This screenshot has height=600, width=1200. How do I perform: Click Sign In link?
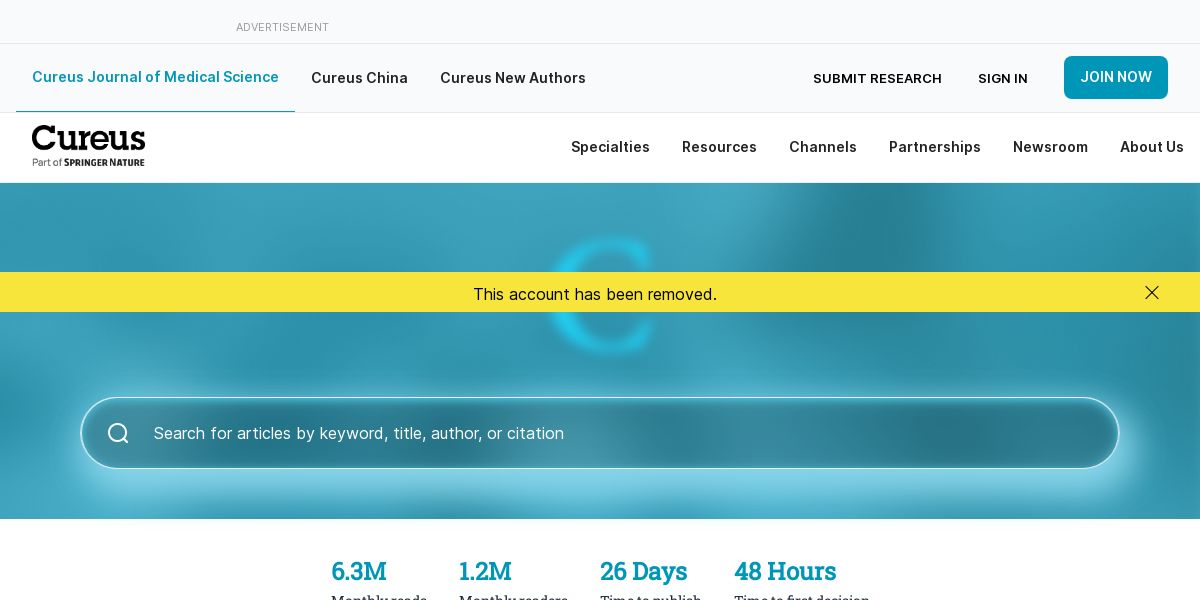coord(1003,78)
